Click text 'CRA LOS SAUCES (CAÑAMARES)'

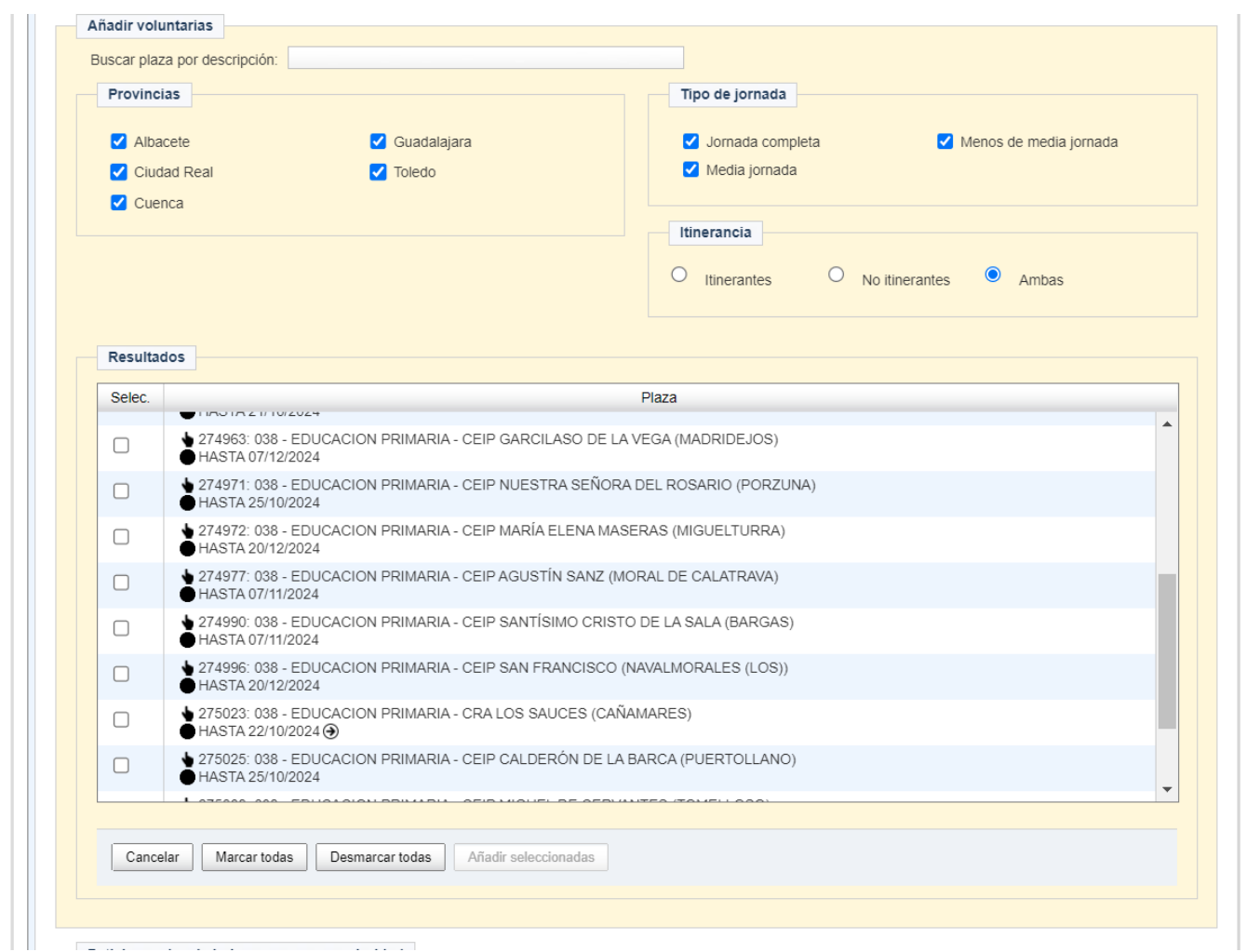coord(577,713)
